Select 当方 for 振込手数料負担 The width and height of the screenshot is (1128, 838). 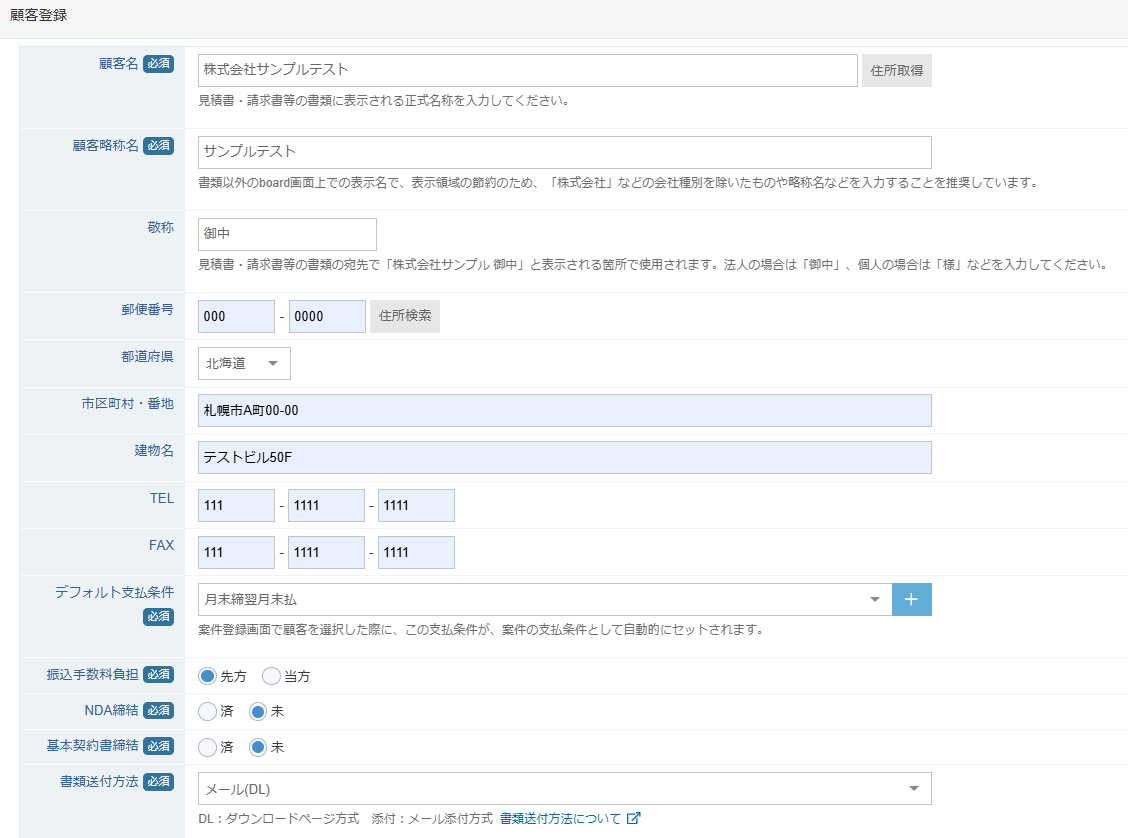[x=271, y=676]
